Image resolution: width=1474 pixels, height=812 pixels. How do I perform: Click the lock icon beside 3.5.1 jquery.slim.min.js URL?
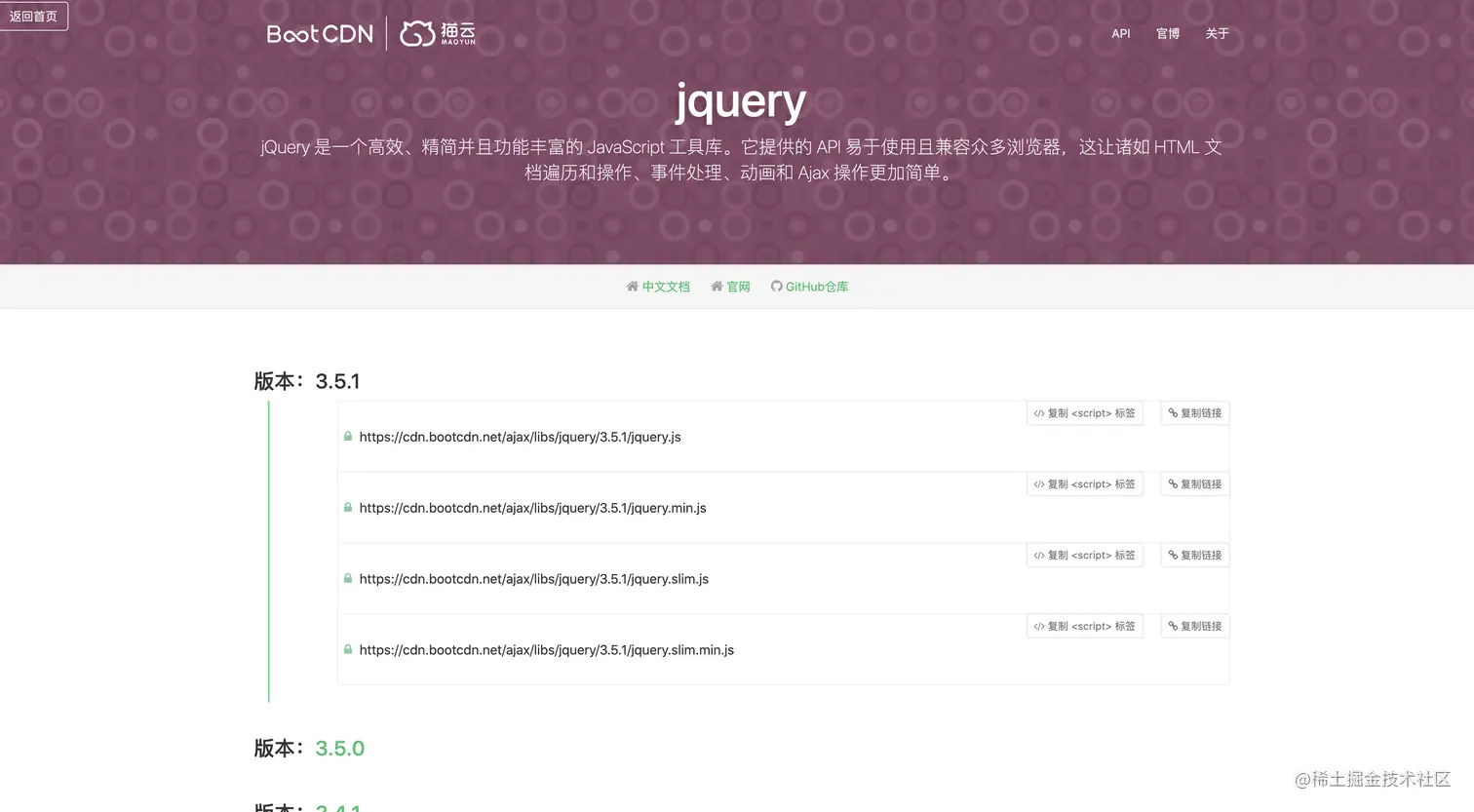(348, 649)
